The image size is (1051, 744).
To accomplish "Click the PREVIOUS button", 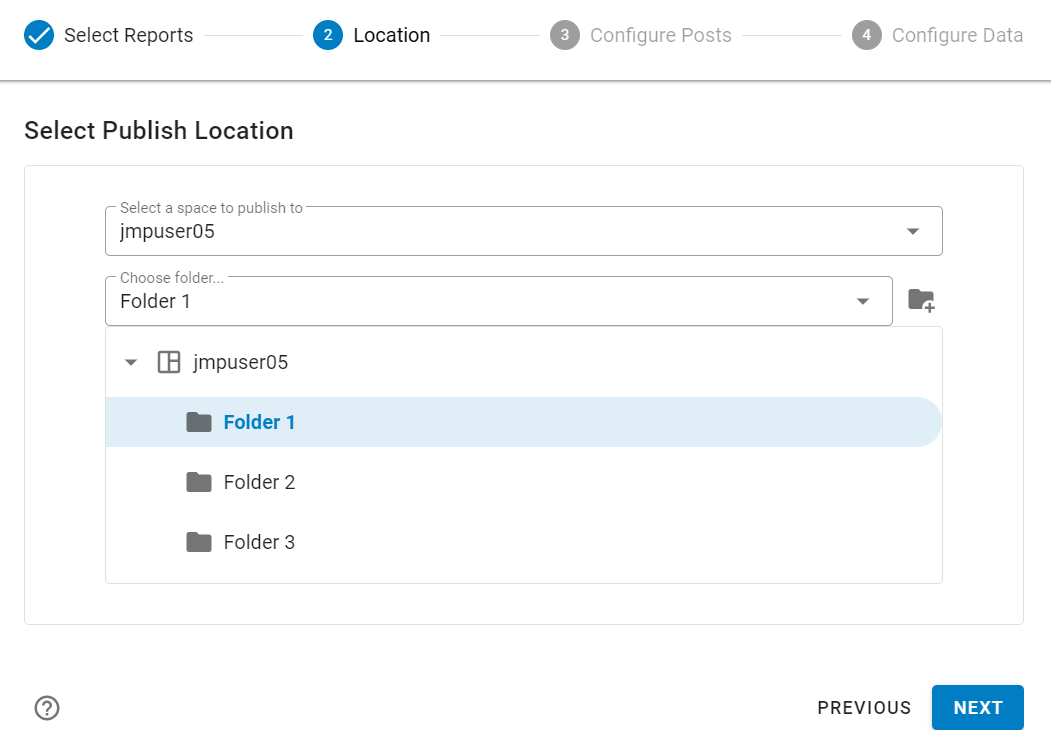I will [x=864, y=707].
